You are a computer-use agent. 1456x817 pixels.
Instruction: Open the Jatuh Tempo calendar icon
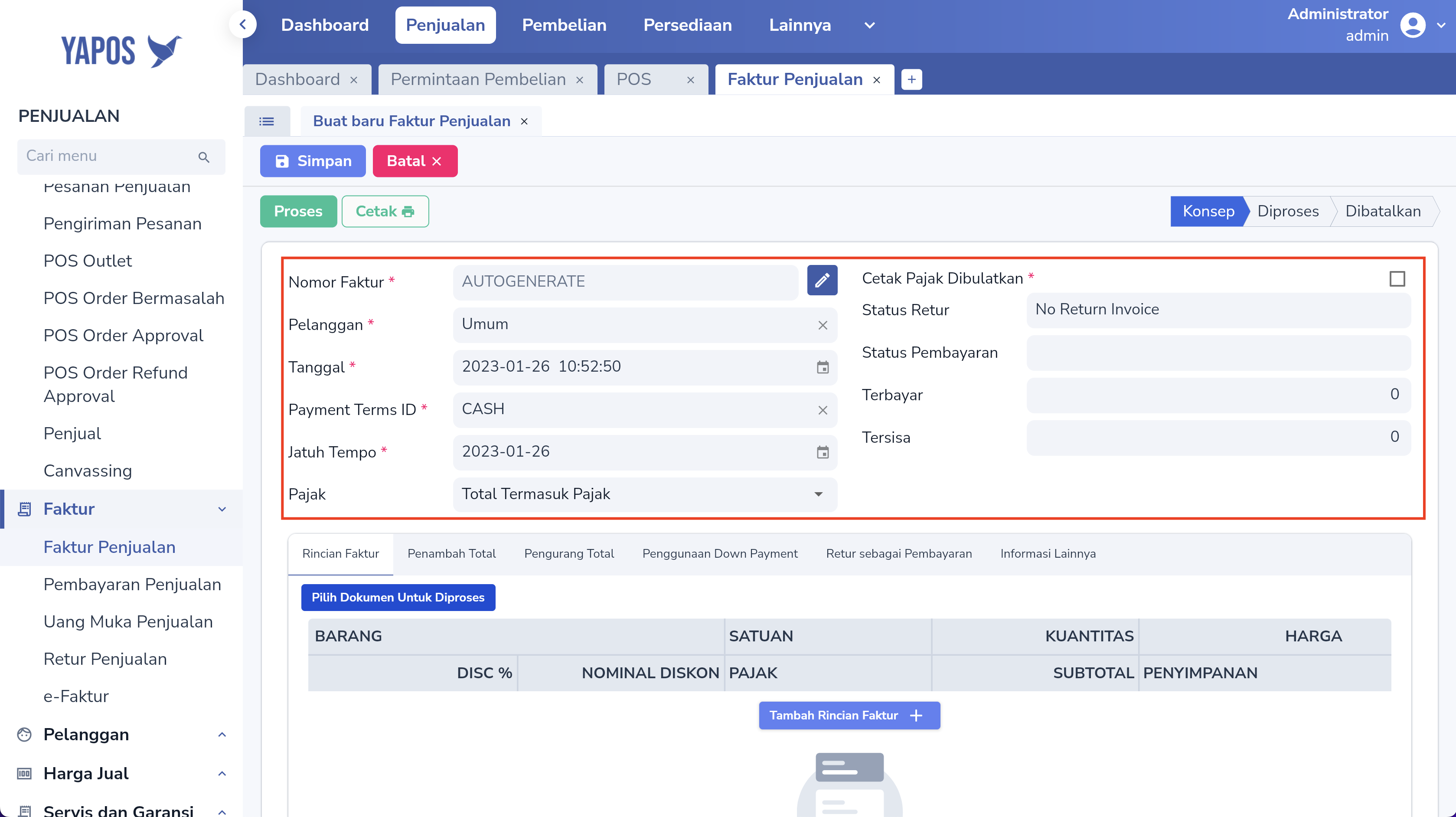coord(823,452)
